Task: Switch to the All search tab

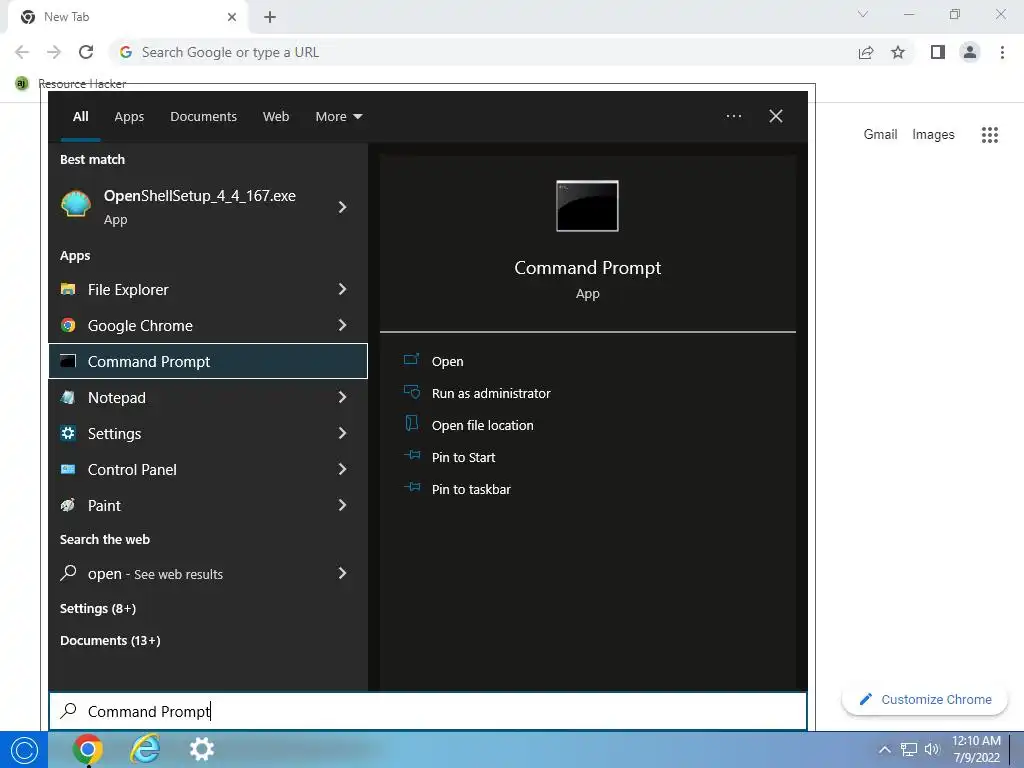Action: click(80, 116)
